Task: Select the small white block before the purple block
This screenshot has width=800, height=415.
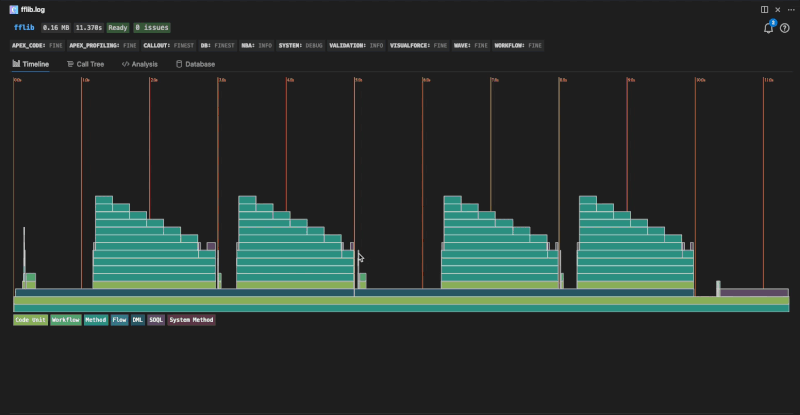Action: click(x=718, y=288)
